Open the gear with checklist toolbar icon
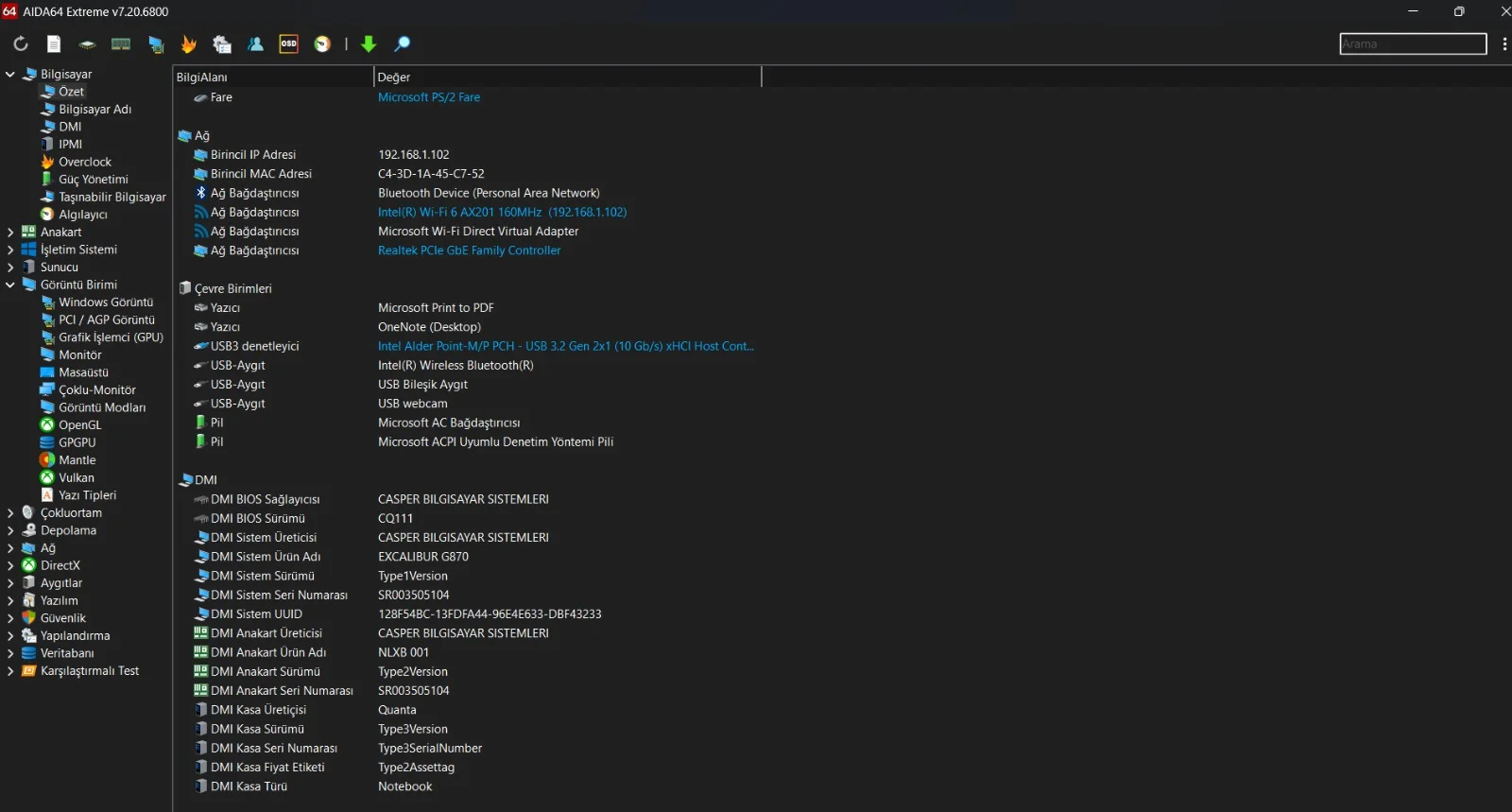 click(x=222, y=43)
